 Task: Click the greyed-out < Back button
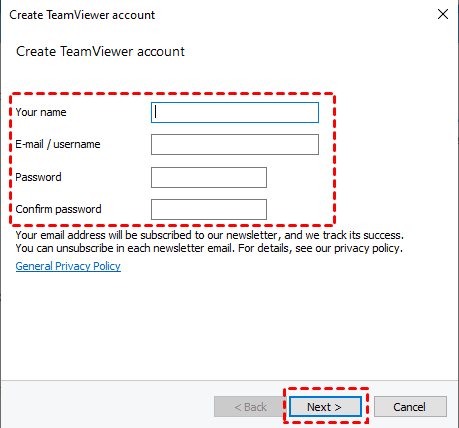(x=250, y=407)
